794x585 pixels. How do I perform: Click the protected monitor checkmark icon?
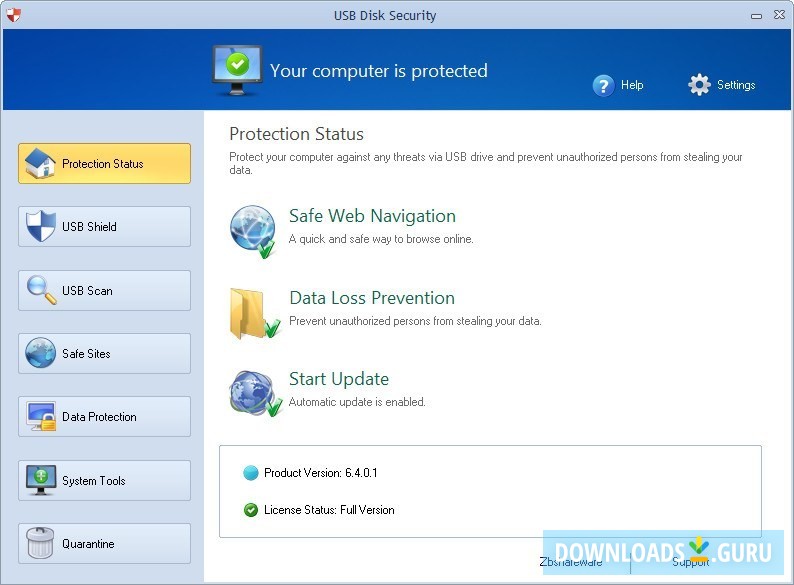tap(237, 70)
